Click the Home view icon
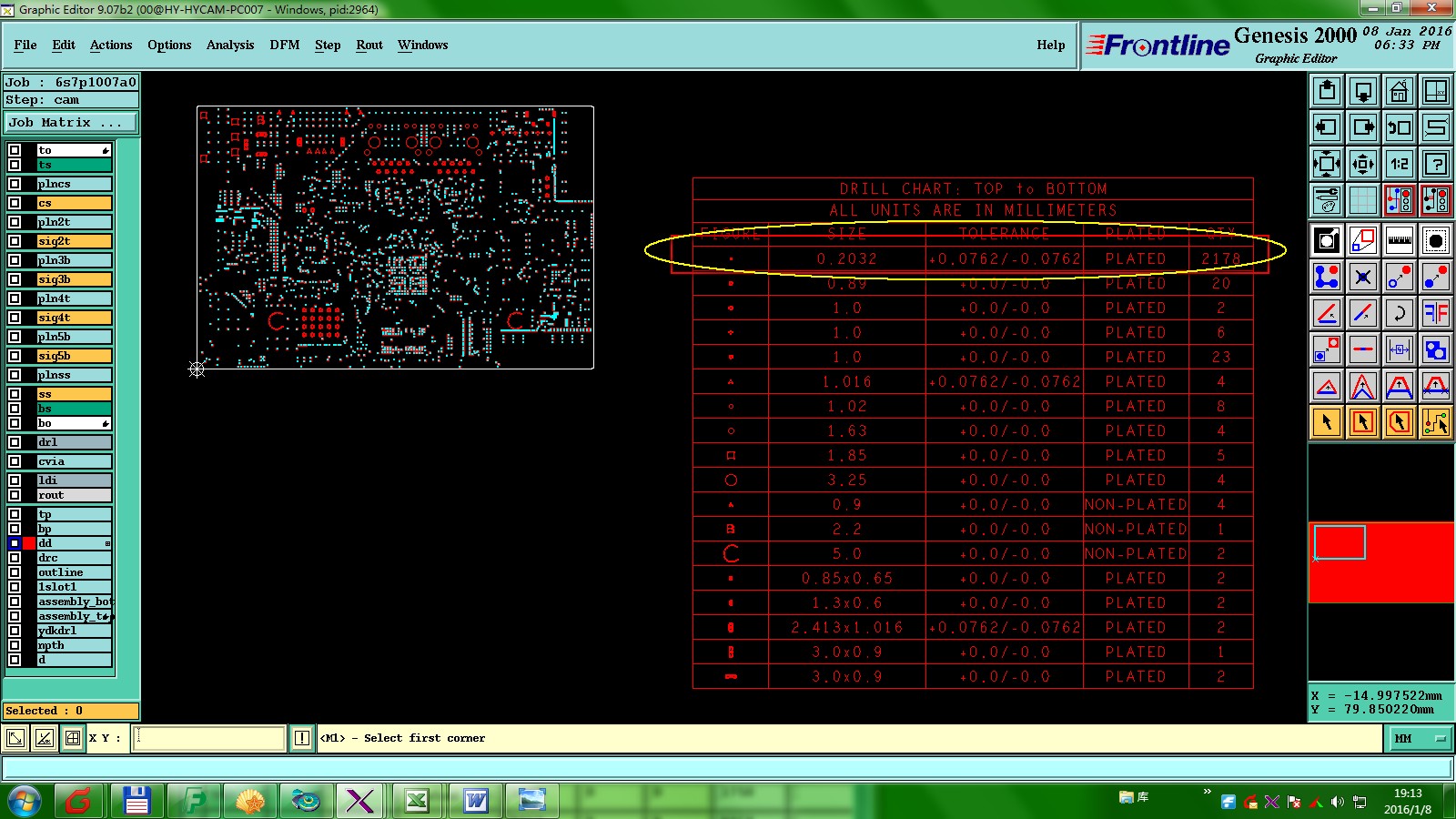 point(1400,91)
